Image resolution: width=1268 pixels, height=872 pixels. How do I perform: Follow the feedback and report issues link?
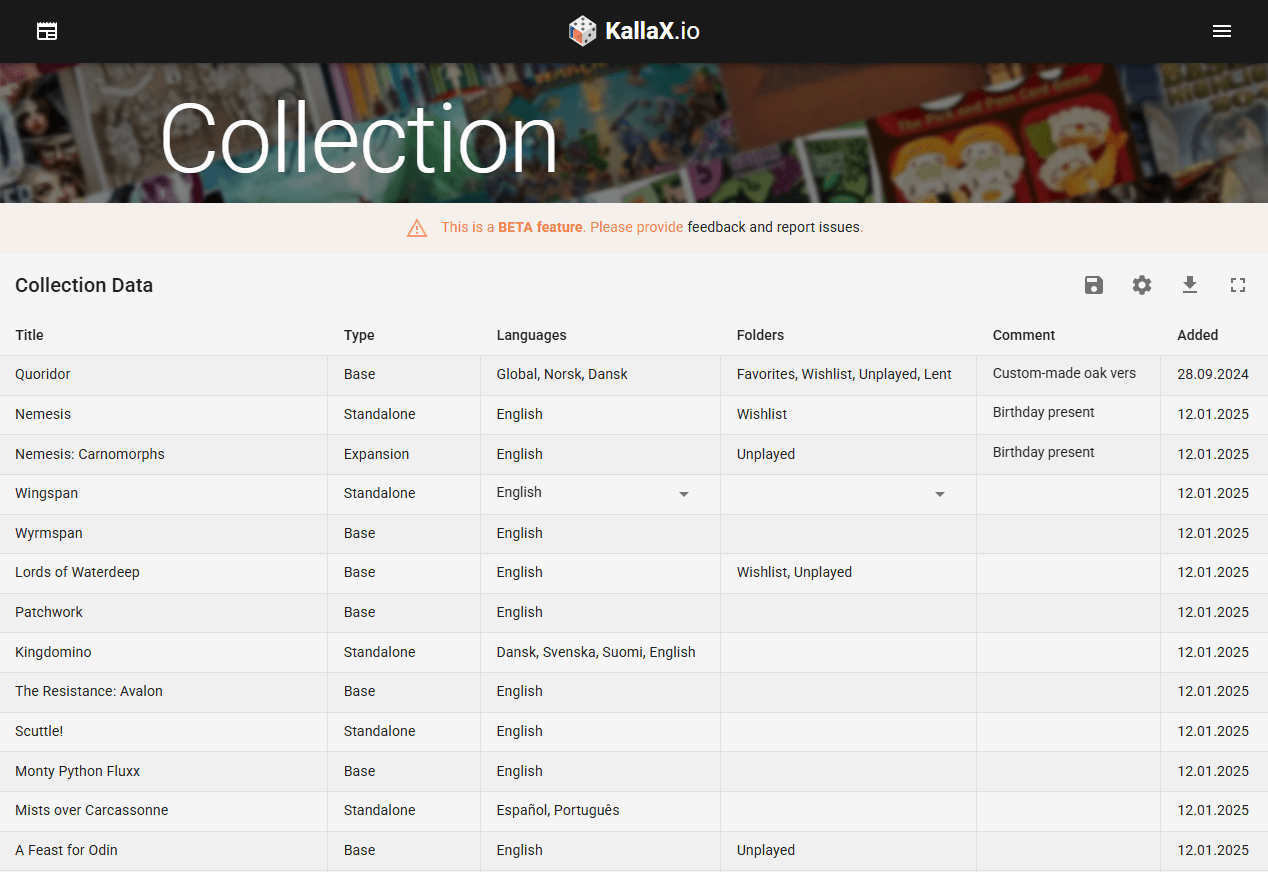click(x=774, y=227)
